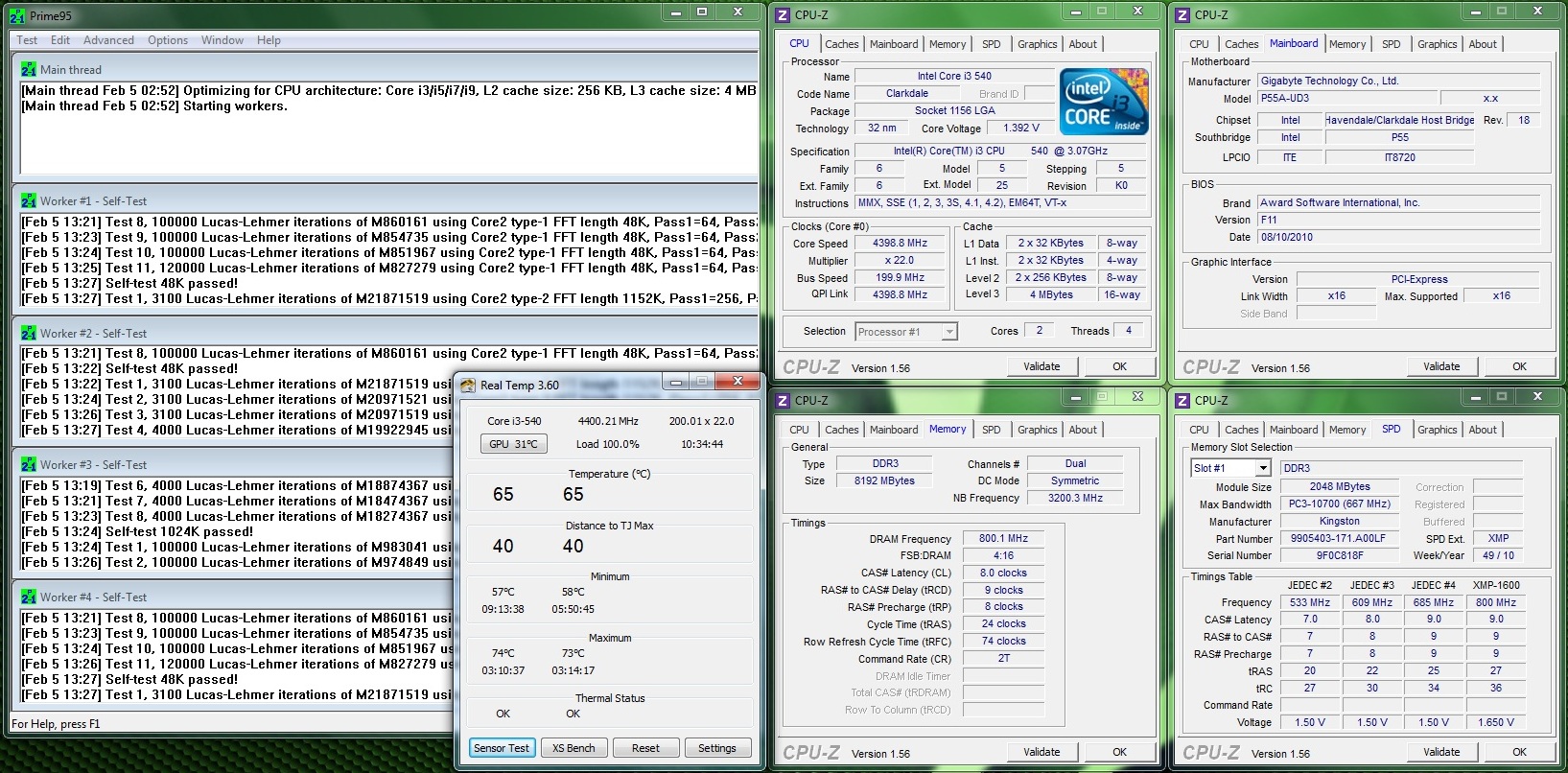The height and width of the screenshot is (773, 1568).
Task: Click Validate in the Memory window
Action: pyautogui.click(x=1041, y=752)
